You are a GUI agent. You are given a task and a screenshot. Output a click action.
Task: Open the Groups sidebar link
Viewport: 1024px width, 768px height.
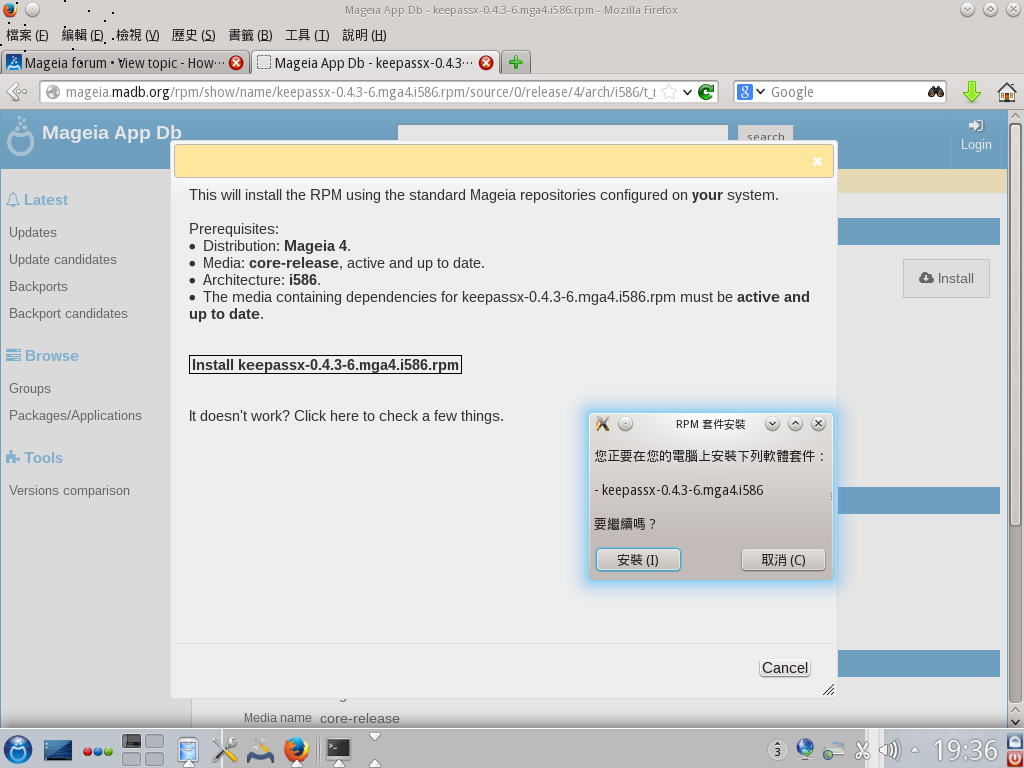(x=29, y=389)
